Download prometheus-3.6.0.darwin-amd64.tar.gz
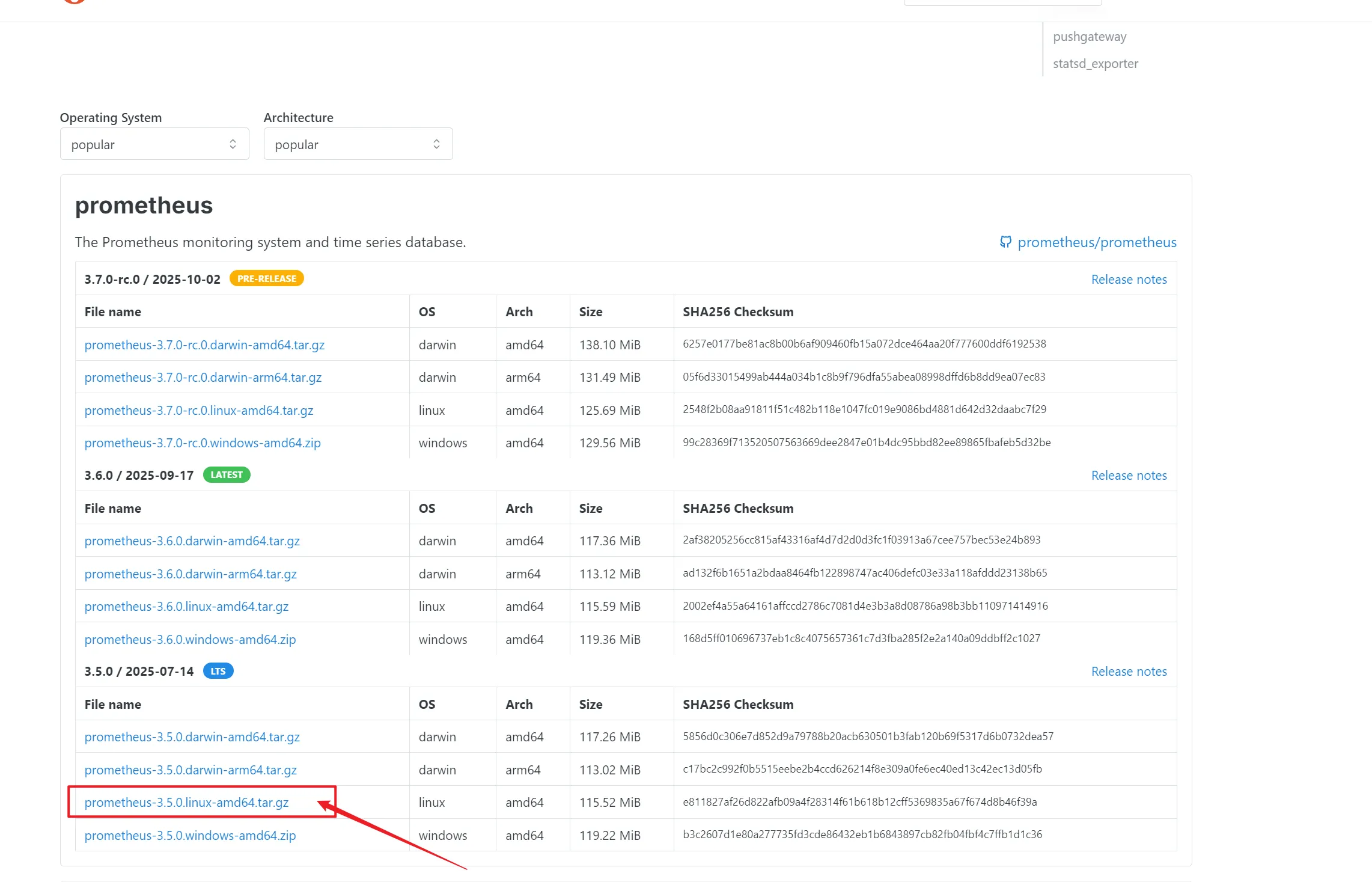Image resolution: width=1372 pixels, height=882 pixels. pyautogui.click(x=192, y=541)
